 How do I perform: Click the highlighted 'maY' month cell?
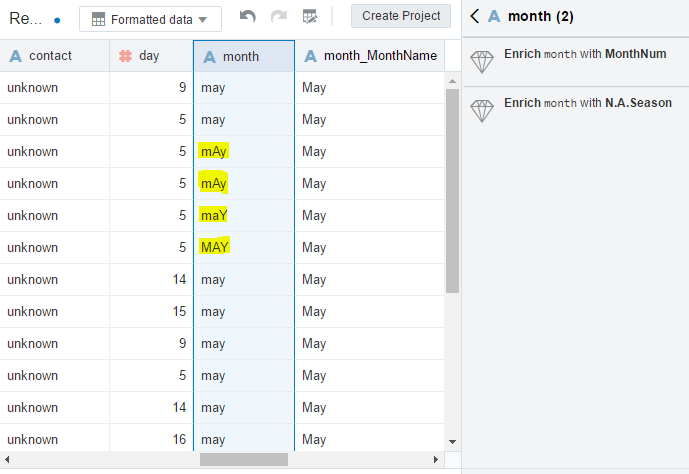(x=244, y=216)
